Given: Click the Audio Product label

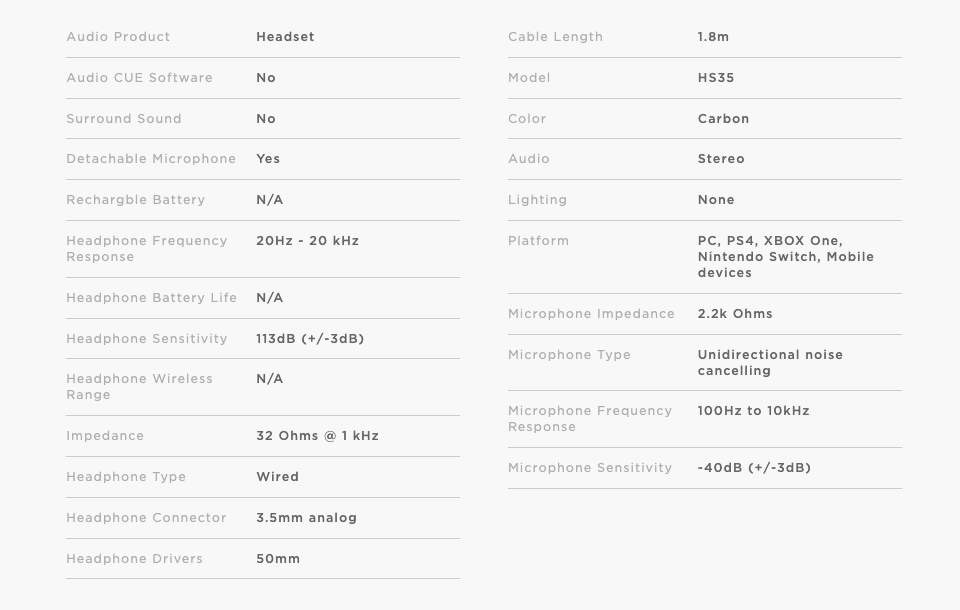Looking at the screenshot, I should (x=118, y=37).
